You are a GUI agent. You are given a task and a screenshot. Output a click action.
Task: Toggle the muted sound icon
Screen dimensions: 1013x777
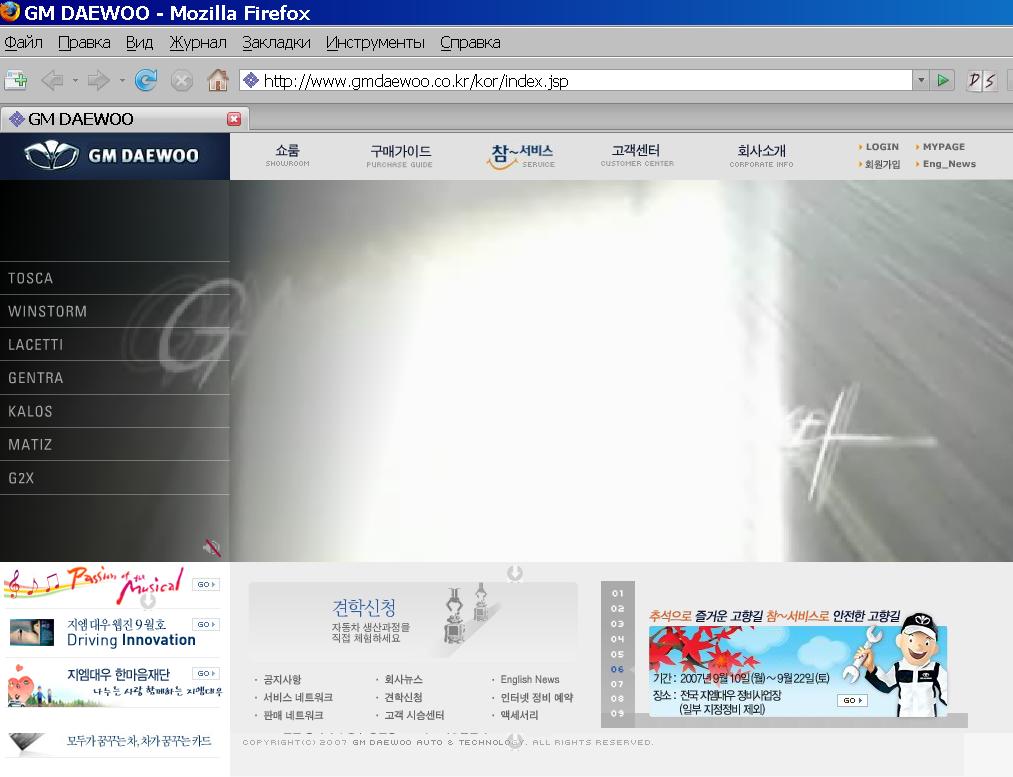pyautogui.click(x=212, y=548)
